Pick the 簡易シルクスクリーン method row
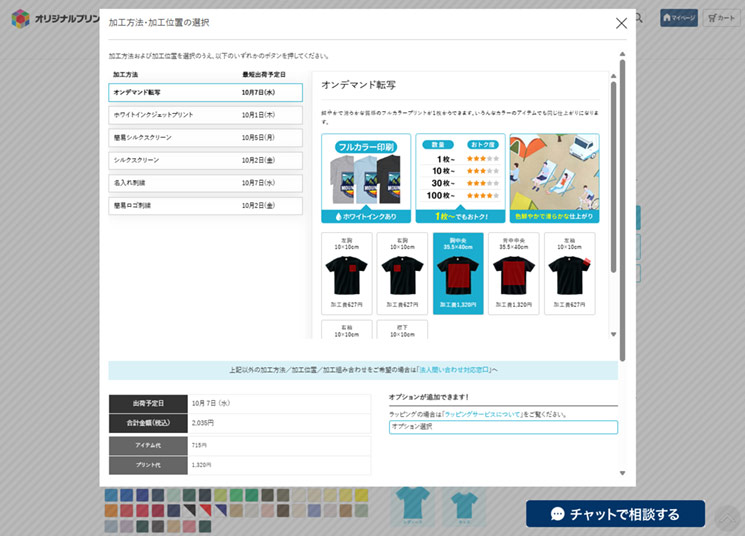Screen dimensions: 745x536 coord(205,138)
